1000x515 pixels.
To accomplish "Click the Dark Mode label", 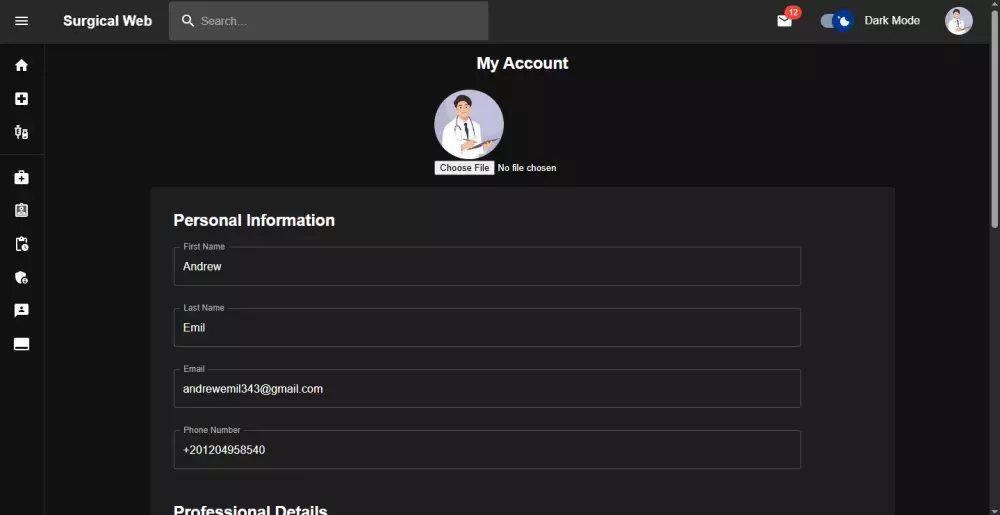I will coord(892,21).
